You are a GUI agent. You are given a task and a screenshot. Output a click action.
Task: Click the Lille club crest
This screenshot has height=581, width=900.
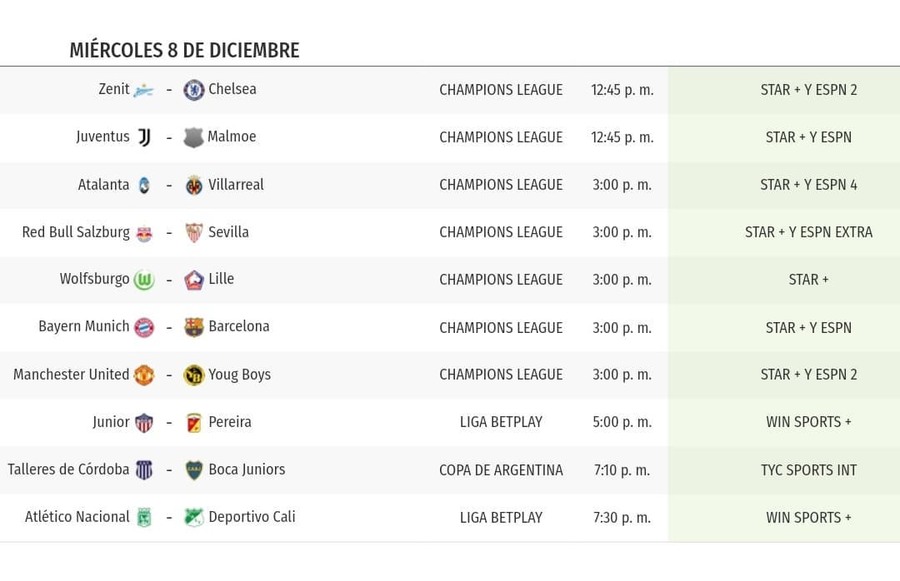[194, 280]
